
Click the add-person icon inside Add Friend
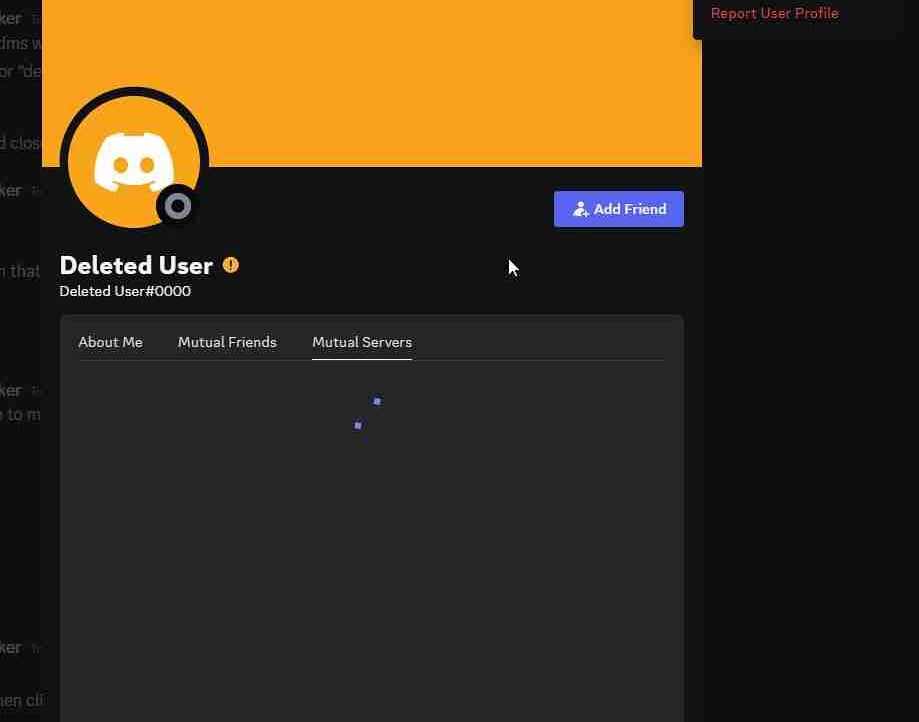click(x=580, y=209)
